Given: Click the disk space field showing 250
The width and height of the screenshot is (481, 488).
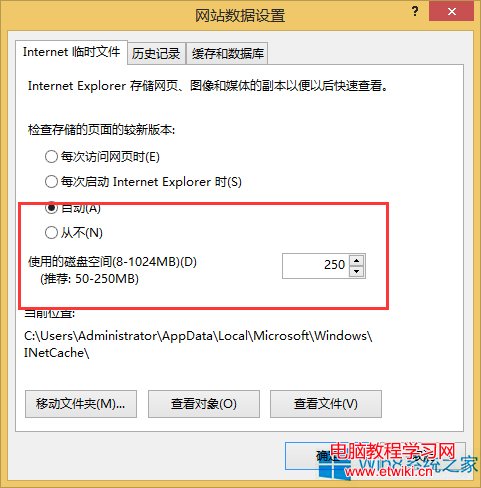Looking at the screenshot, I should click(316, 266).
